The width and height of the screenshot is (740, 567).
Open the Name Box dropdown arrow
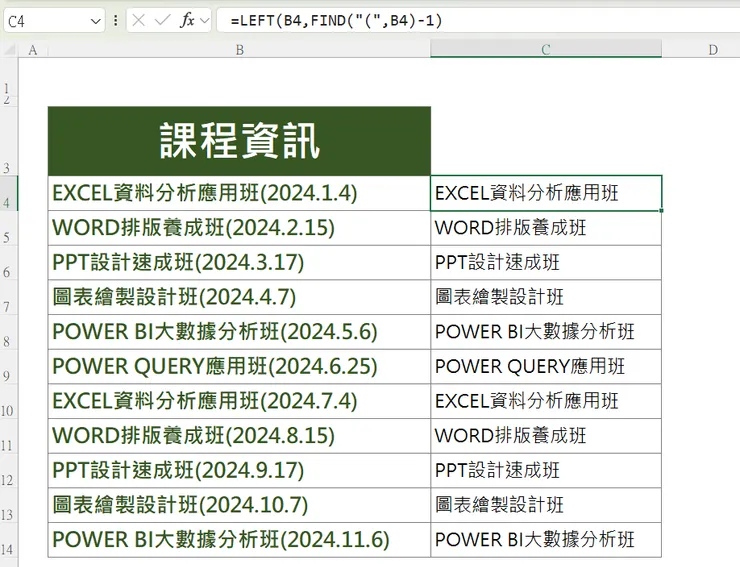tap(95, 20)
